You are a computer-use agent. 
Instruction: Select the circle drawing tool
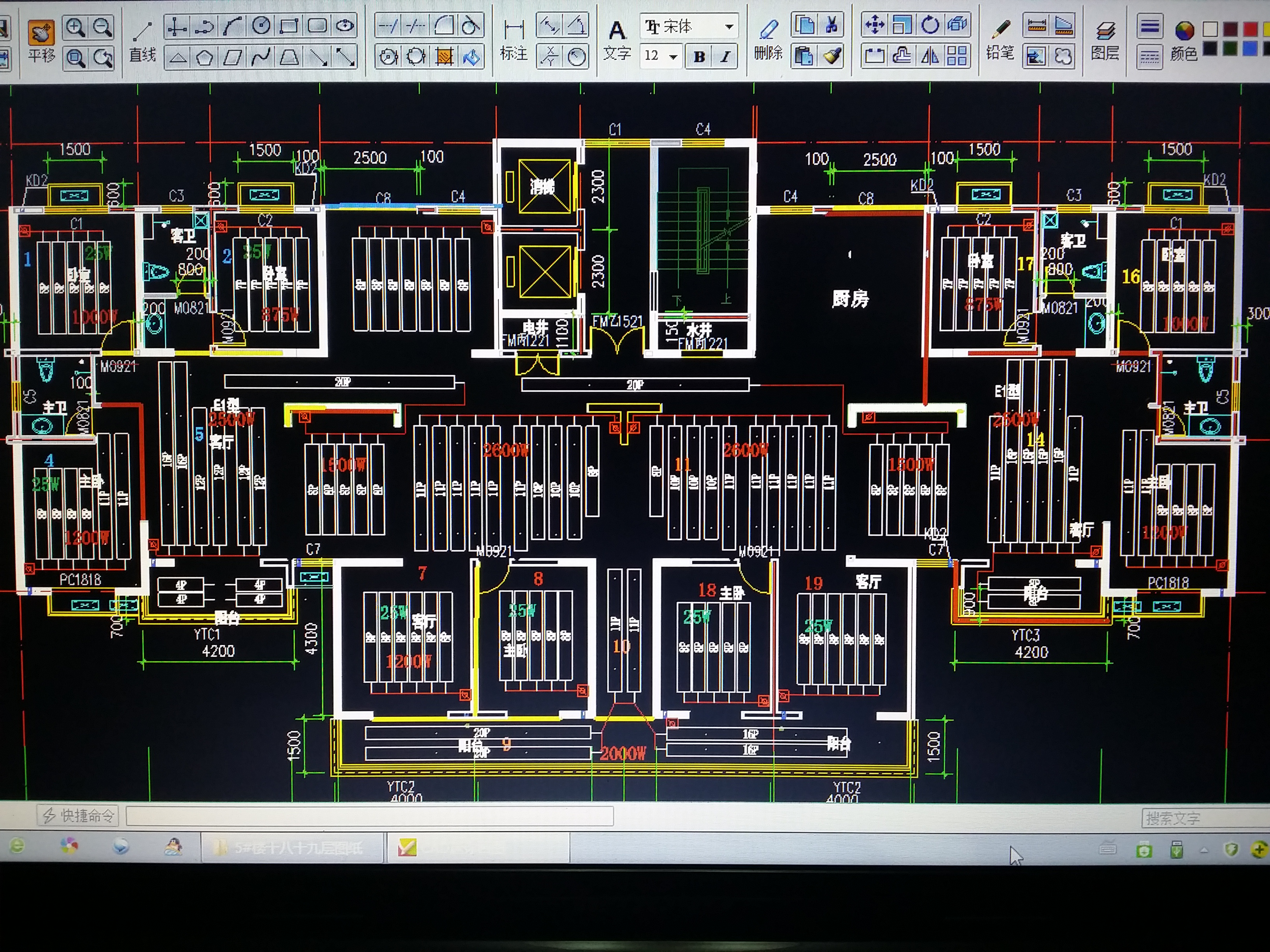[261, 26]
